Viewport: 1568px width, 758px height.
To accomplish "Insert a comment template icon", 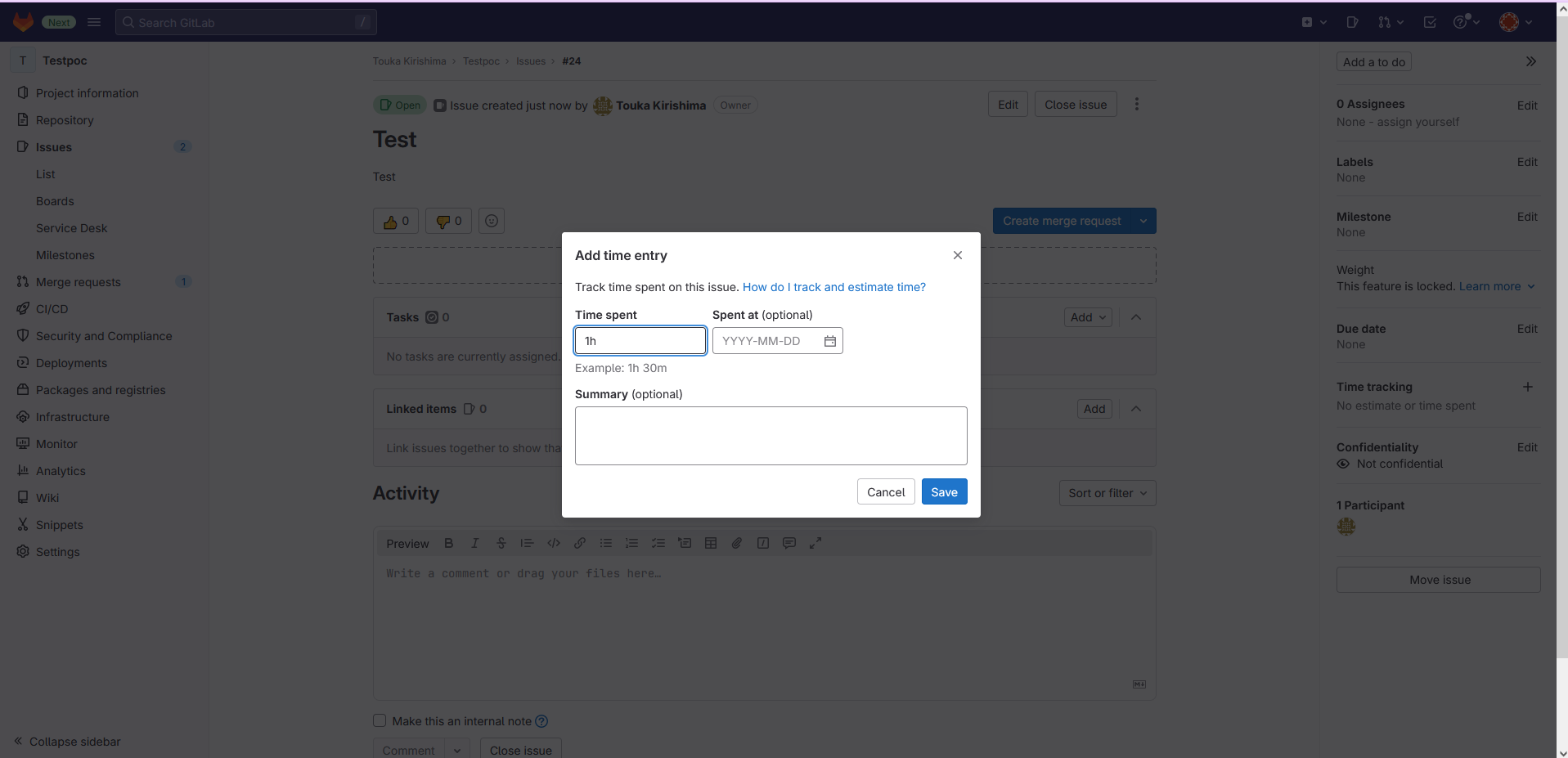I will click(789, 543).
